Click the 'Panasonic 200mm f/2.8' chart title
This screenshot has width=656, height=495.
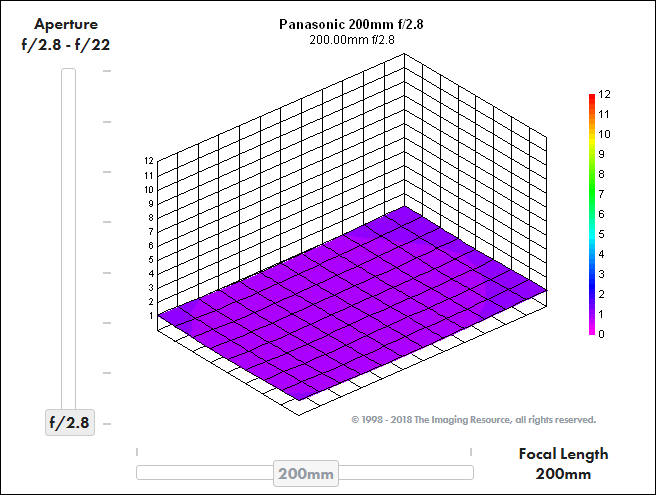pyautogui.click(x=351, y=25)
